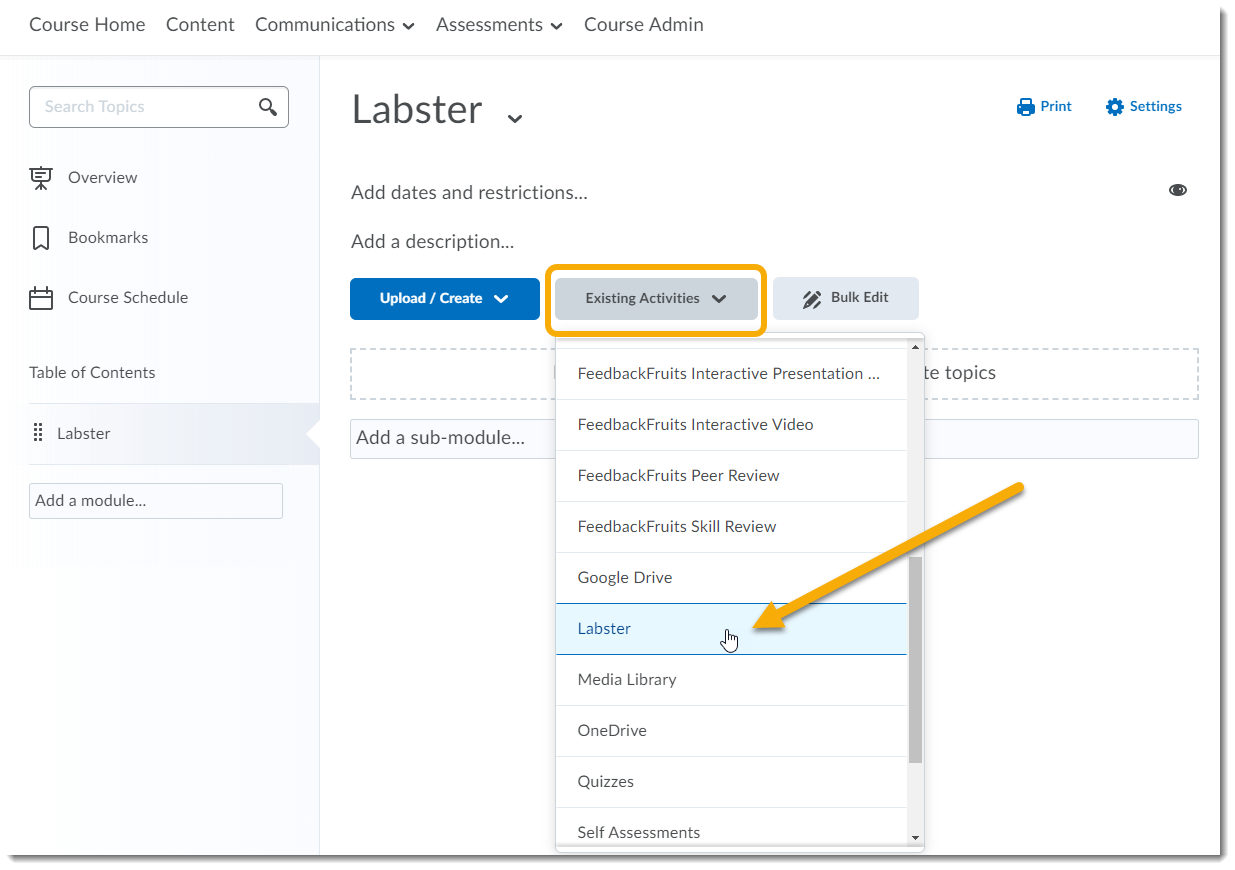
Task: Click the Add a module input field
Action: [x=155, y=500]
